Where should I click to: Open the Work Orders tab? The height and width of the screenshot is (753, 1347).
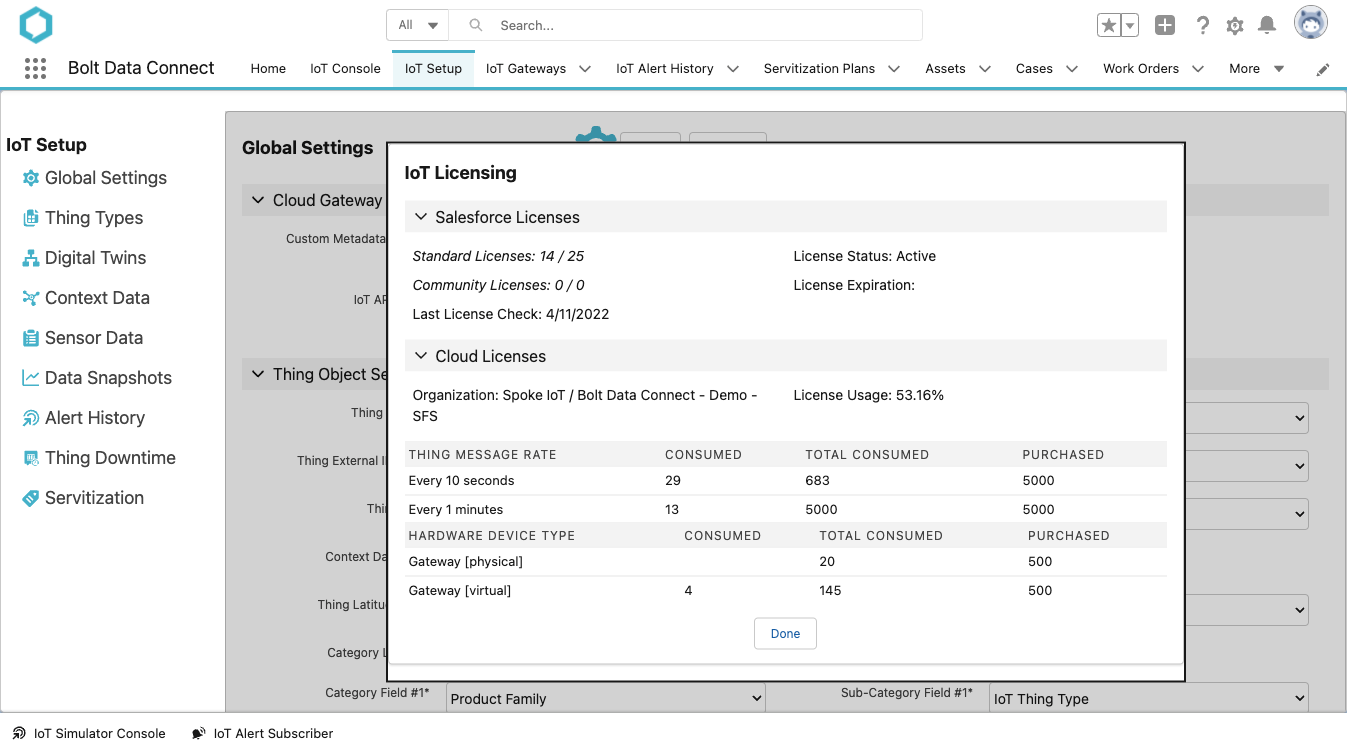1141,69
